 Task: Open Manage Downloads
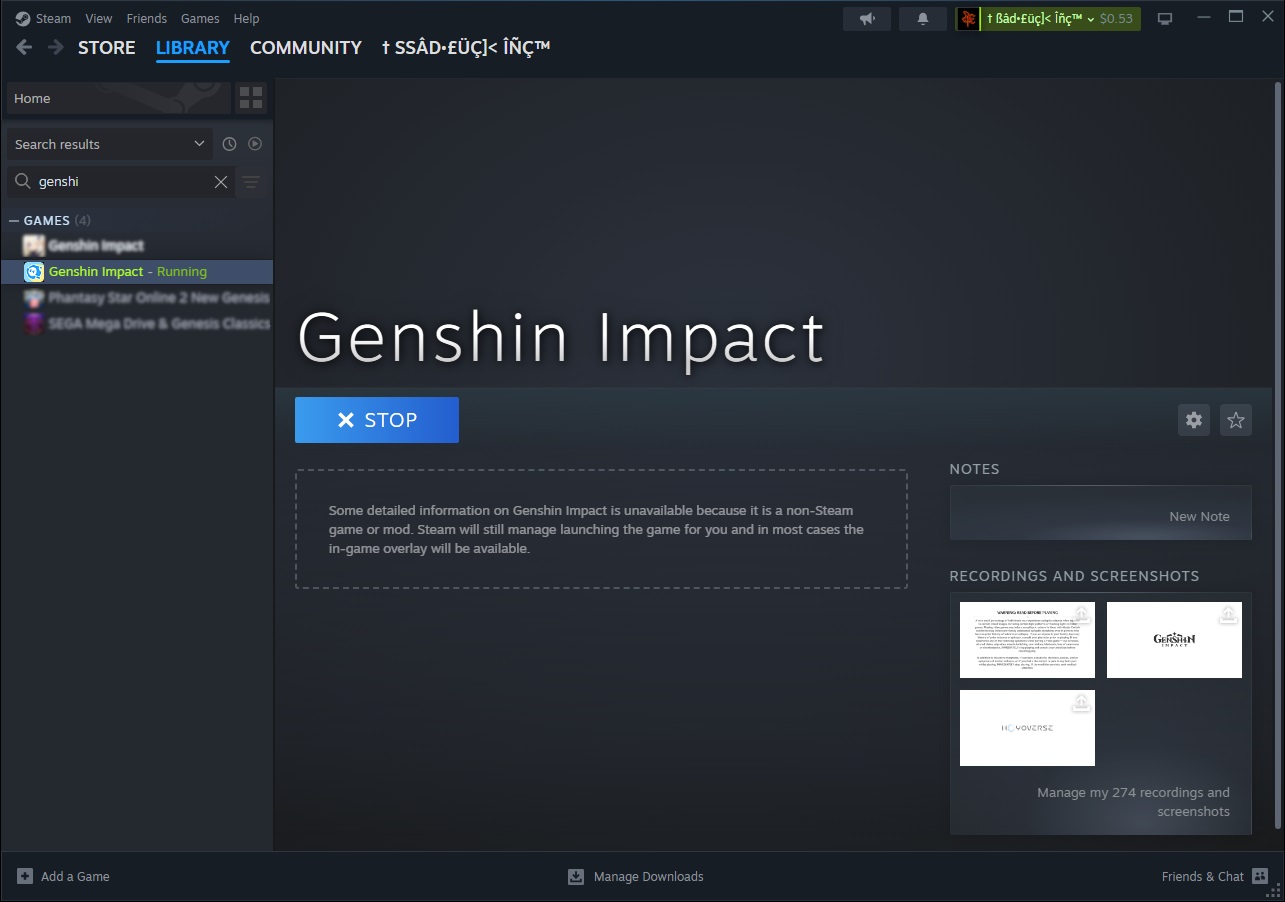[x=636, y=877]
